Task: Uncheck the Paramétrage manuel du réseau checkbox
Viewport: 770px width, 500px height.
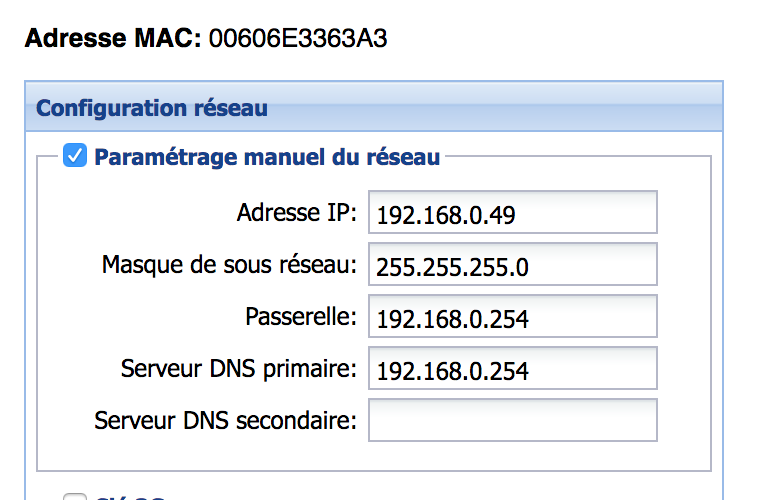Action: click(75, 155)
